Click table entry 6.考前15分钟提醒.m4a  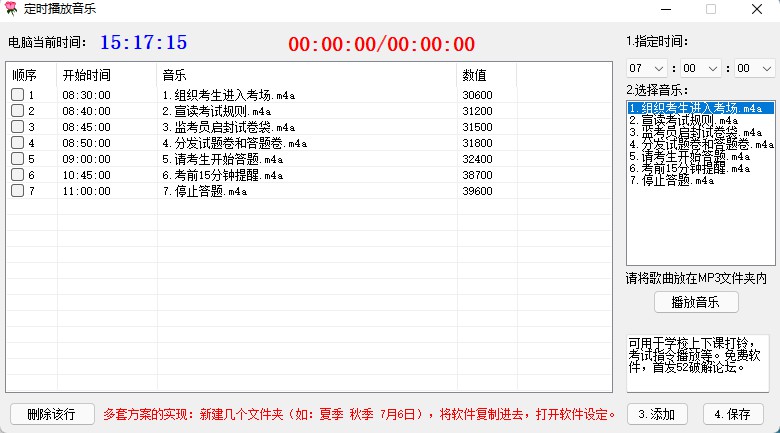[222, 175]
